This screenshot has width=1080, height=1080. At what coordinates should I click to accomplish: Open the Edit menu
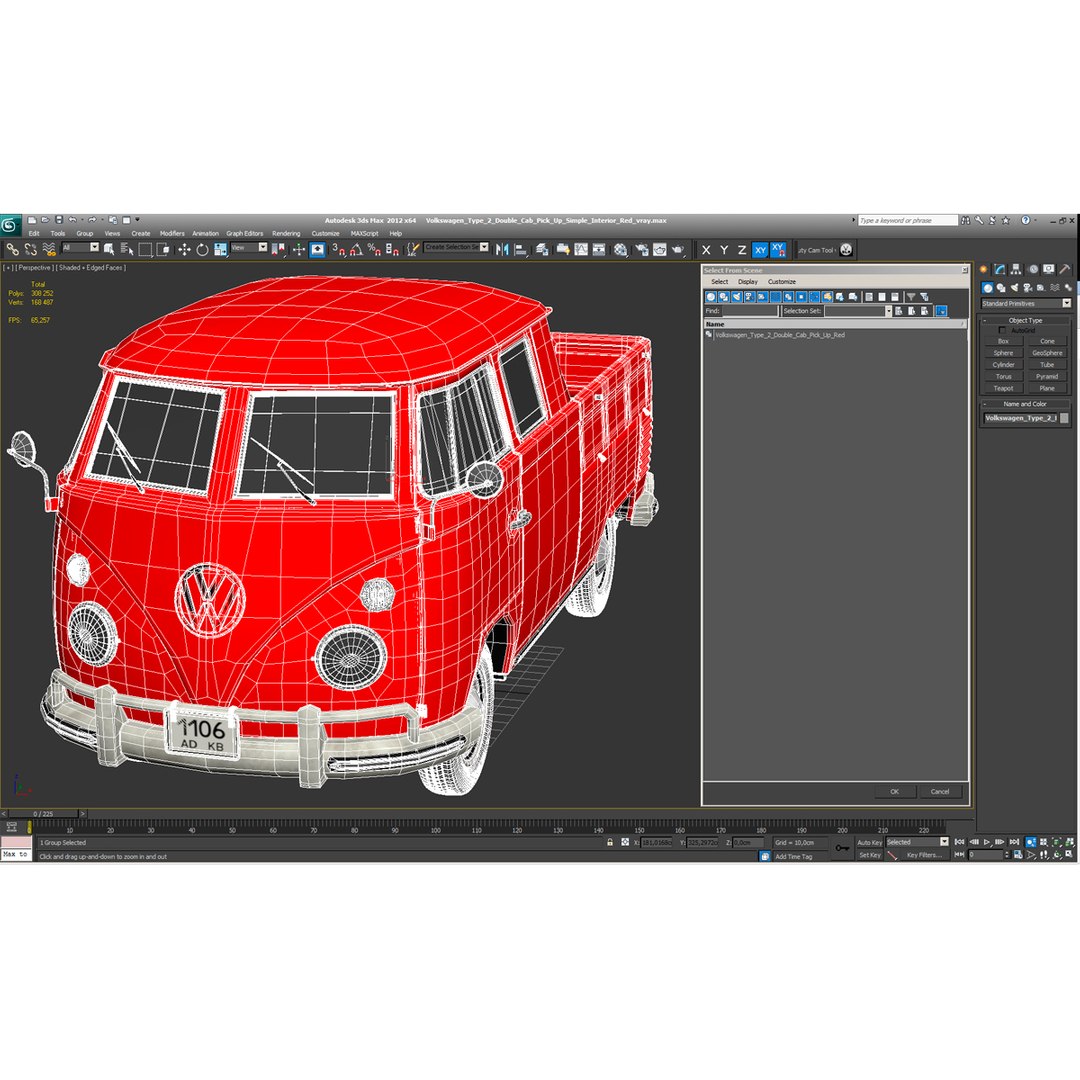pyautogui.click(x=34, y=233)
